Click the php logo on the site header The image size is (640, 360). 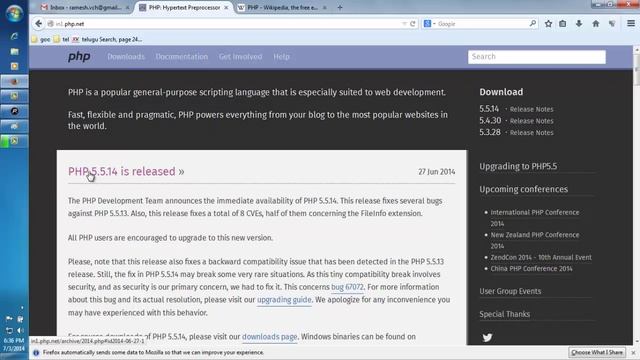79,56
